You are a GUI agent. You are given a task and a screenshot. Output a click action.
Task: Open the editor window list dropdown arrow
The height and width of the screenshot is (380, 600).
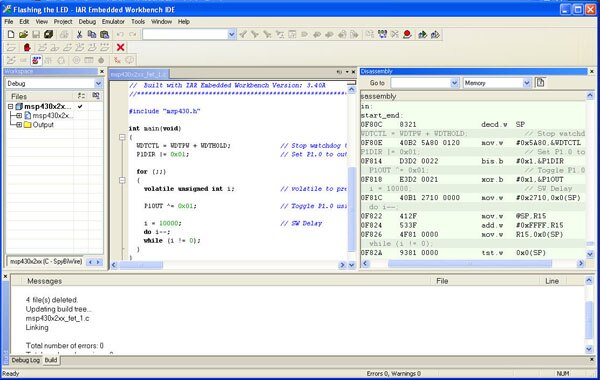click(x=347, y=72)
